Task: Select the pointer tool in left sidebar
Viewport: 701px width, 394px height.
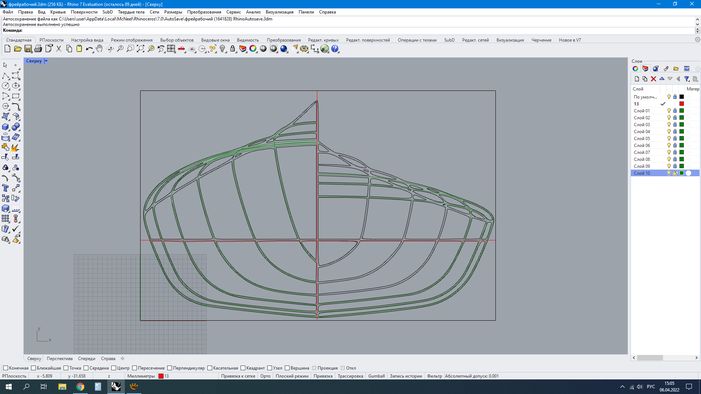Action: click(5, 65)
